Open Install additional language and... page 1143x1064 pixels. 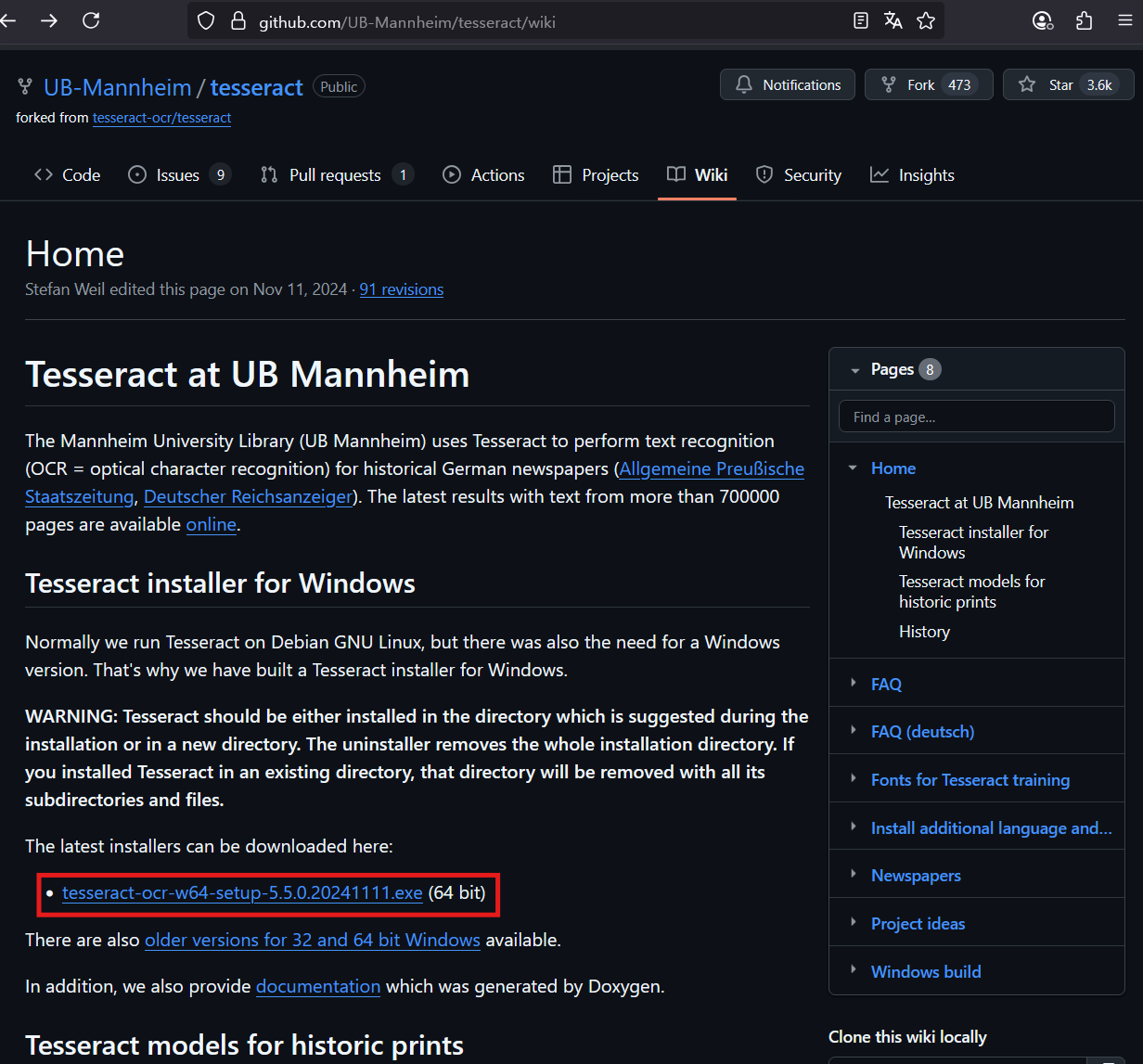[x=992, y=828]
